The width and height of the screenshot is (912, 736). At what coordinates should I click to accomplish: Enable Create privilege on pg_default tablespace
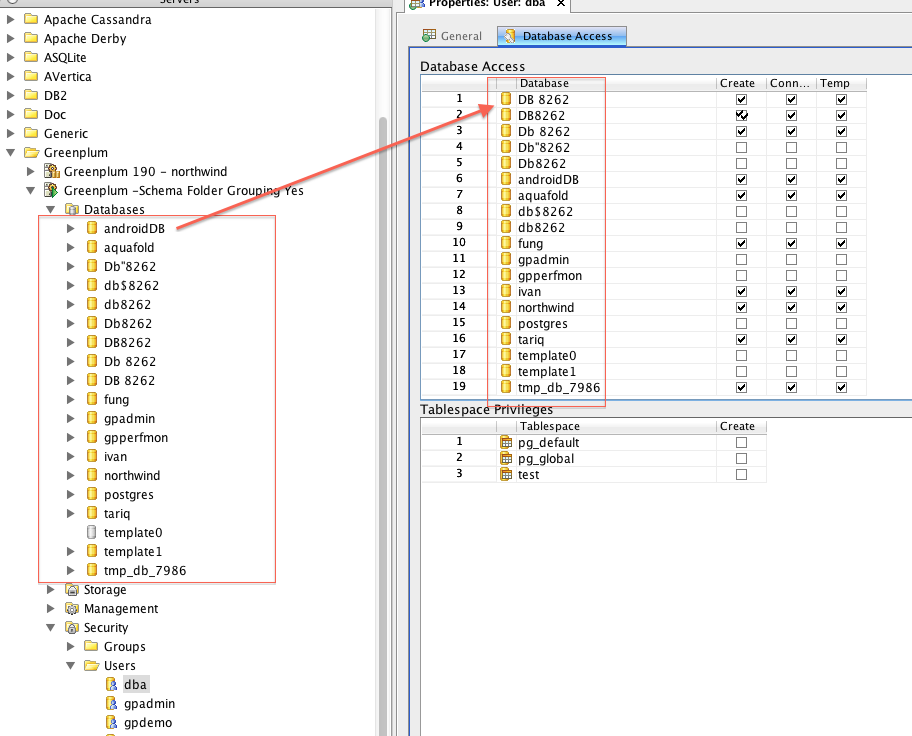[x=741, y=443]
